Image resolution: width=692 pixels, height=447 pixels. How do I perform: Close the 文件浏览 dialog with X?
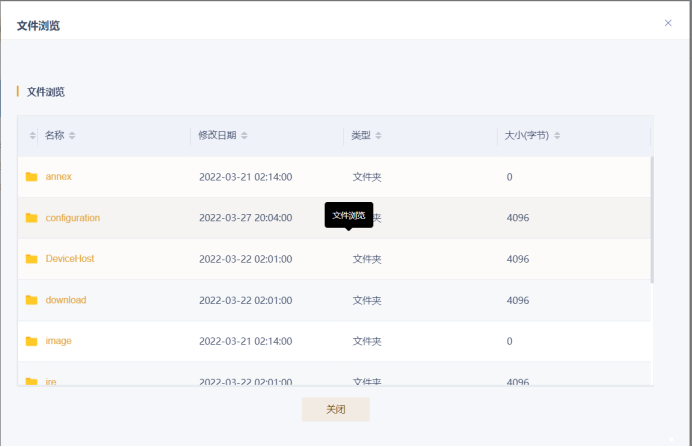coord(668,23)
